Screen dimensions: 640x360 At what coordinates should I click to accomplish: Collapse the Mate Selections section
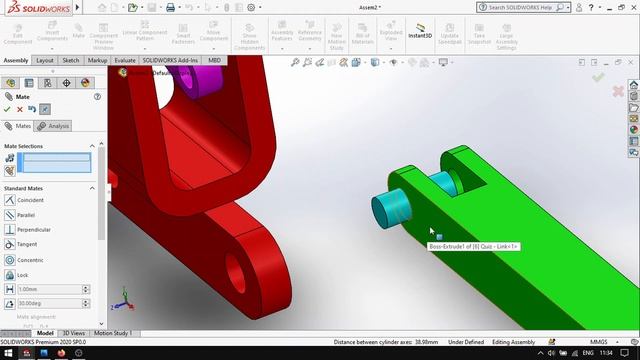pyautogui.click(x=92, y=146)
